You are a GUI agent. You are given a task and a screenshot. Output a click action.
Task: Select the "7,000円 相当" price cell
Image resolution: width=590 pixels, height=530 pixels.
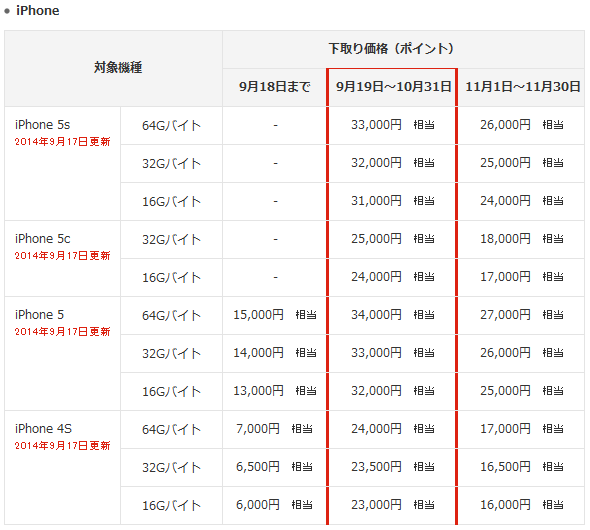pos(274,428)
